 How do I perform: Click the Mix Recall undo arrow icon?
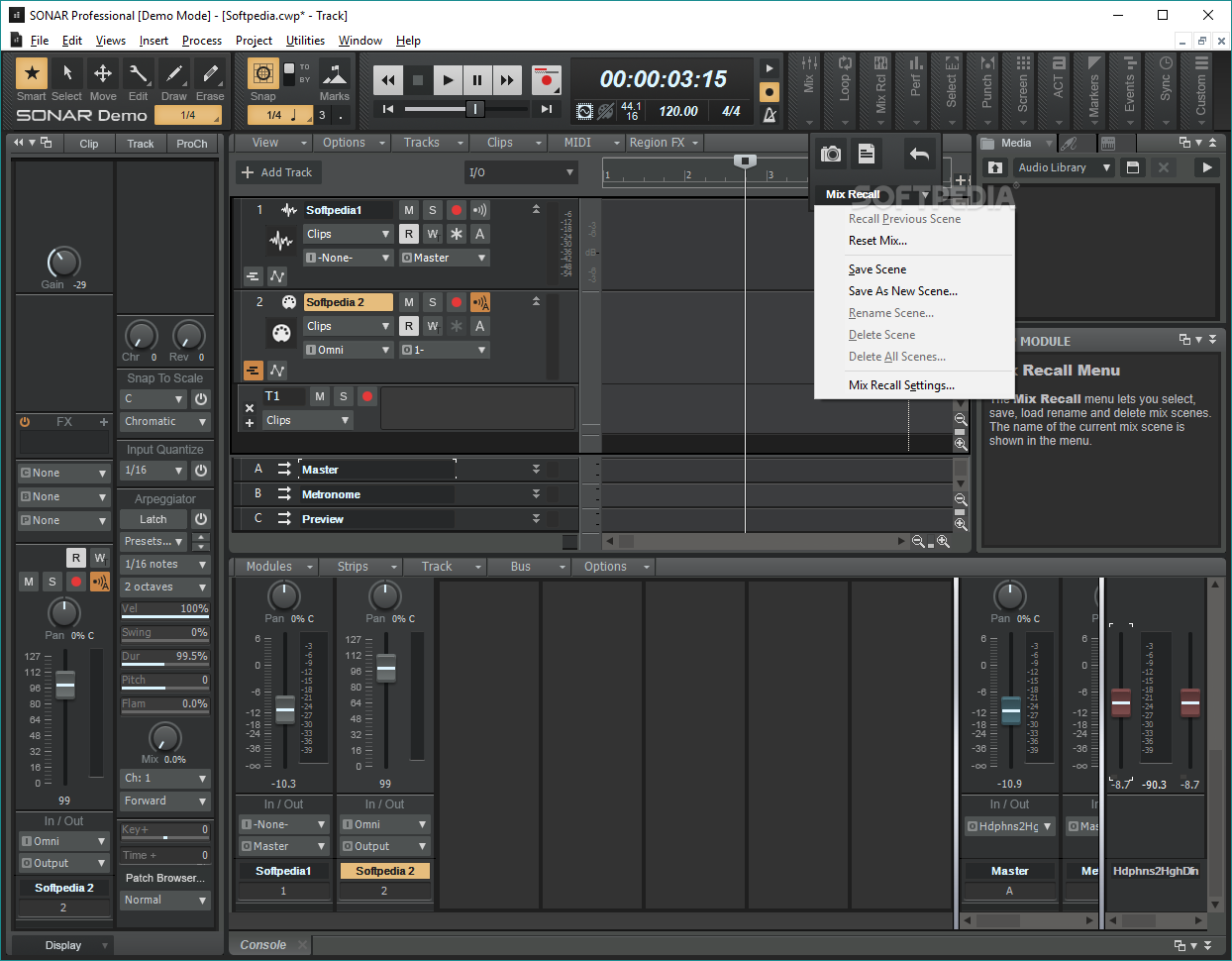pos(919,154)
